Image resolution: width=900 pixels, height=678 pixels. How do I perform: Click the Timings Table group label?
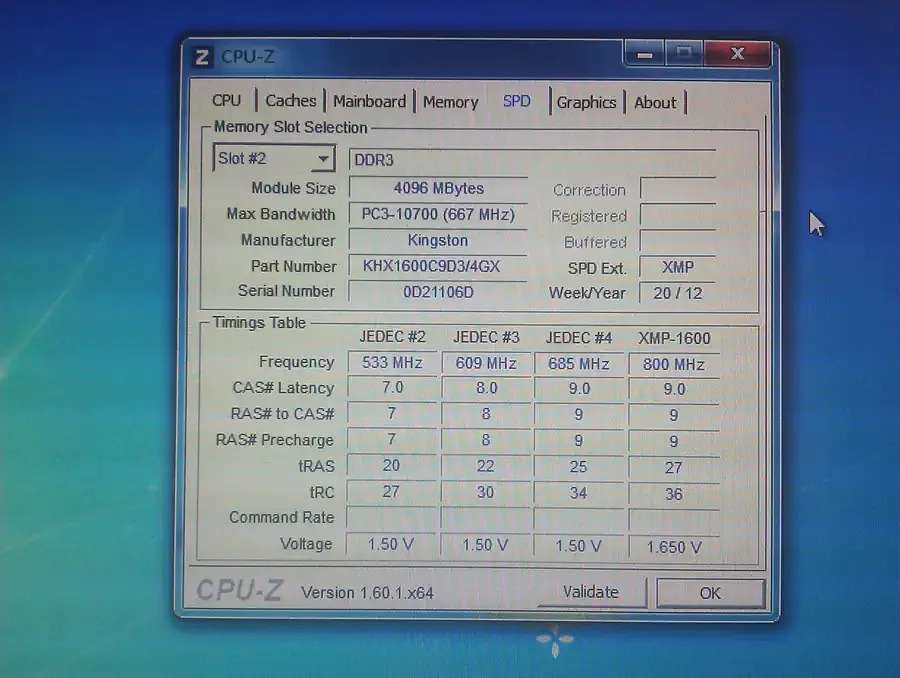259,323
